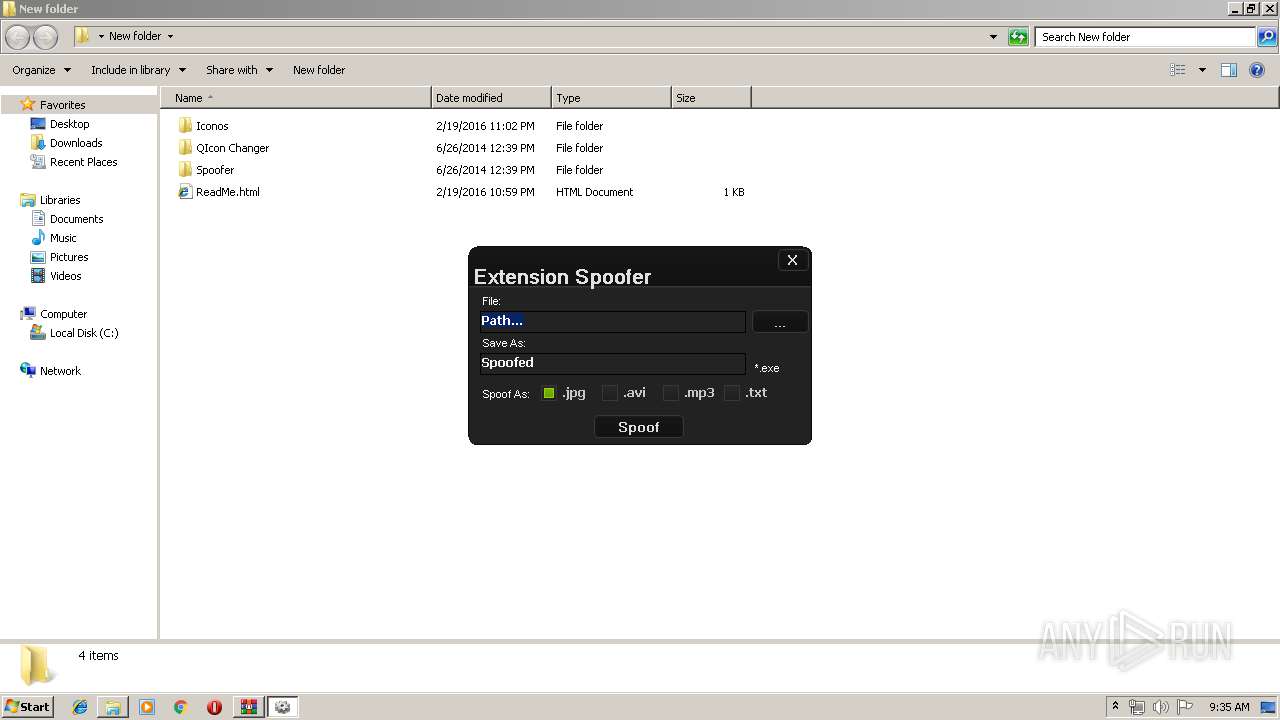Click Extension Spoofer taskbar icon

(283, 707)
